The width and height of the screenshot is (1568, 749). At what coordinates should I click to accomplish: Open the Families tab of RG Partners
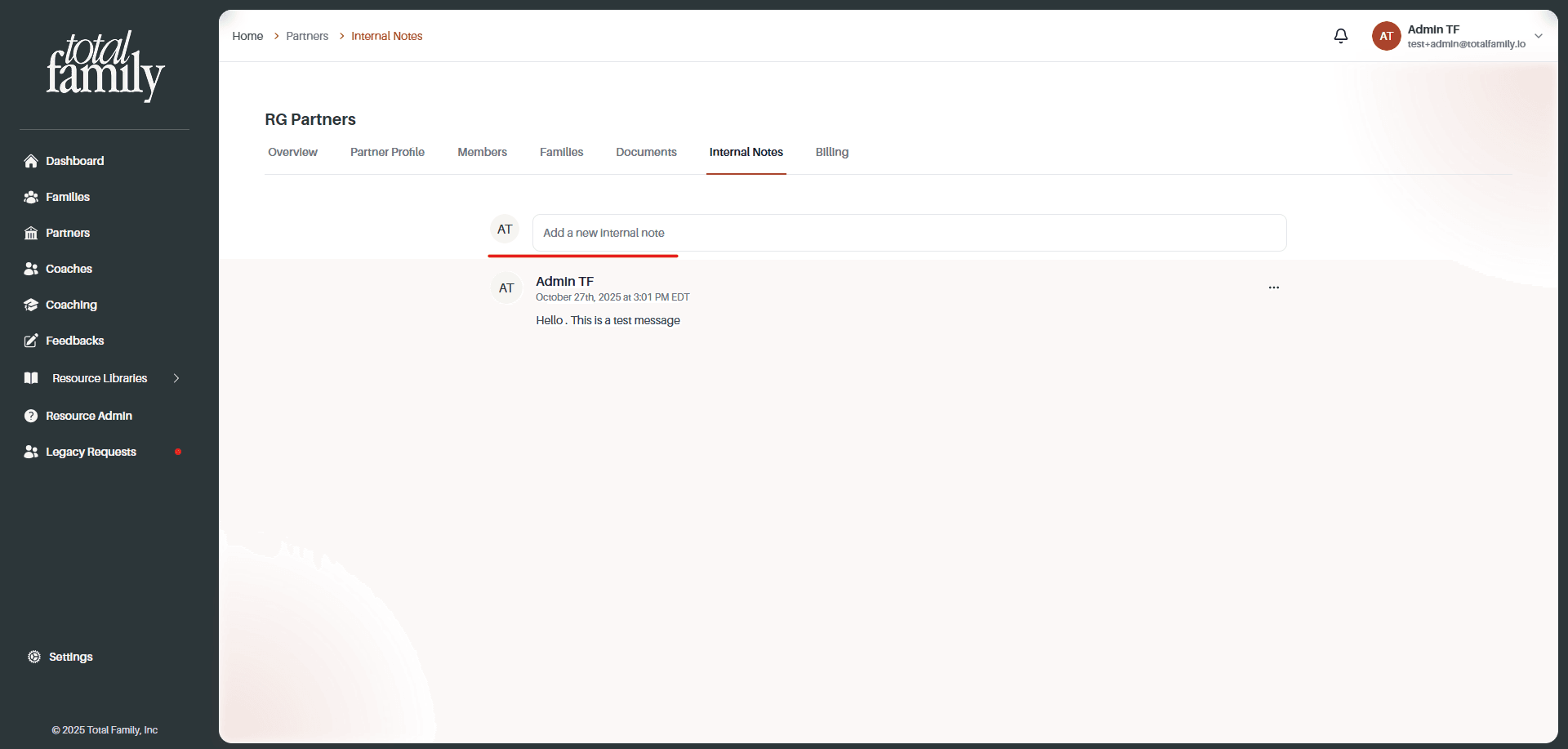561,153
